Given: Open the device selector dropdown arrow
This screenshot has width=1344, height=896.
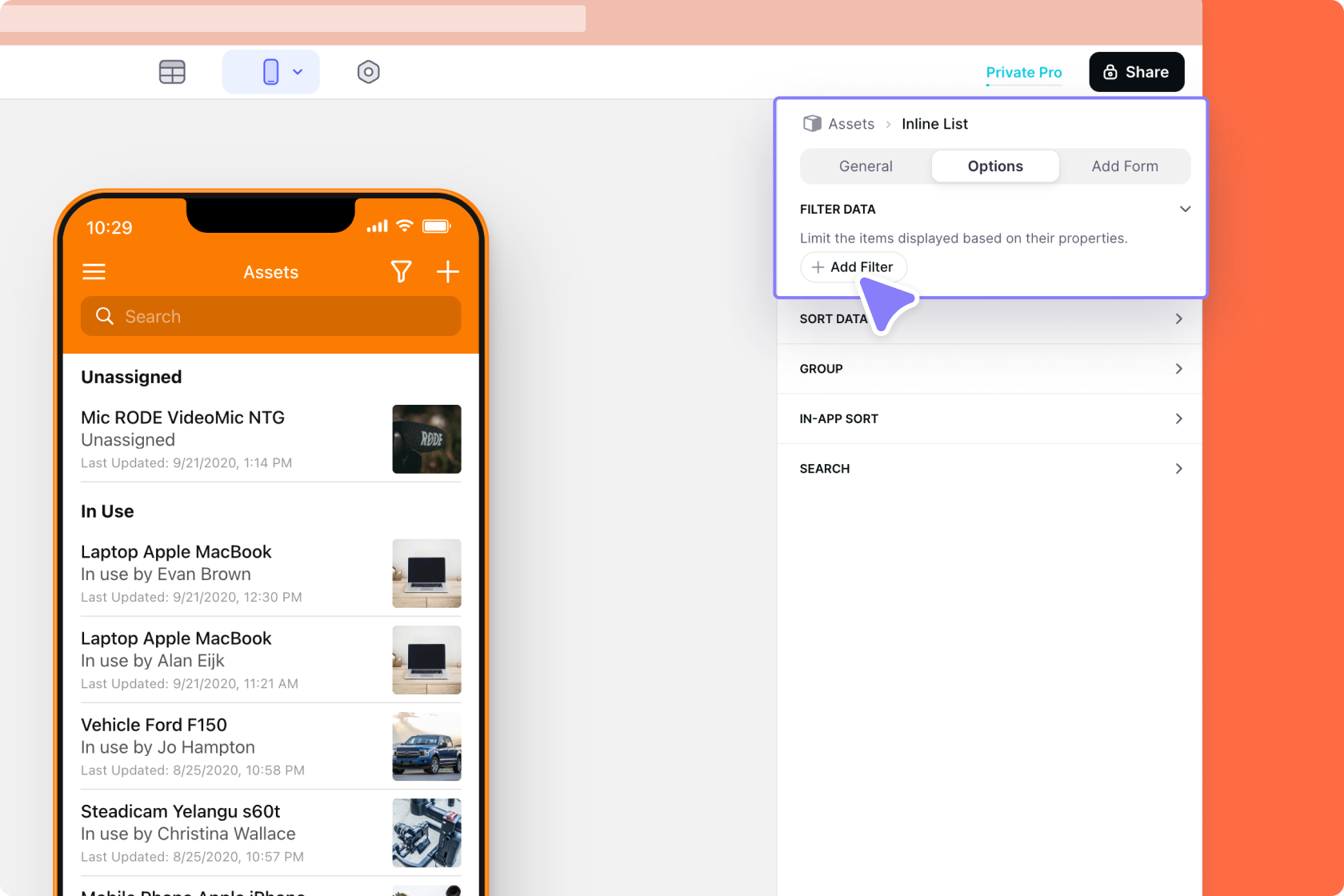Looking at the screenshot, I should pyautogui.click(x=298, y=72).
